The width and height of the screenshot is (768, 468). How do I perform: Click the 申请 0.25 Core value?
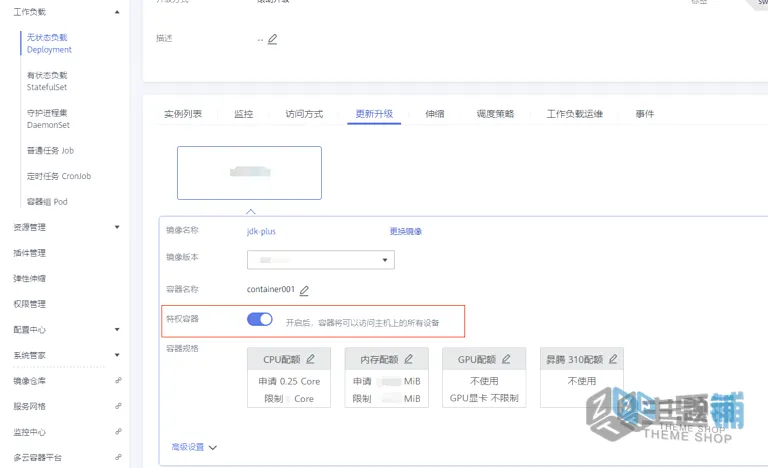(289, 381)
